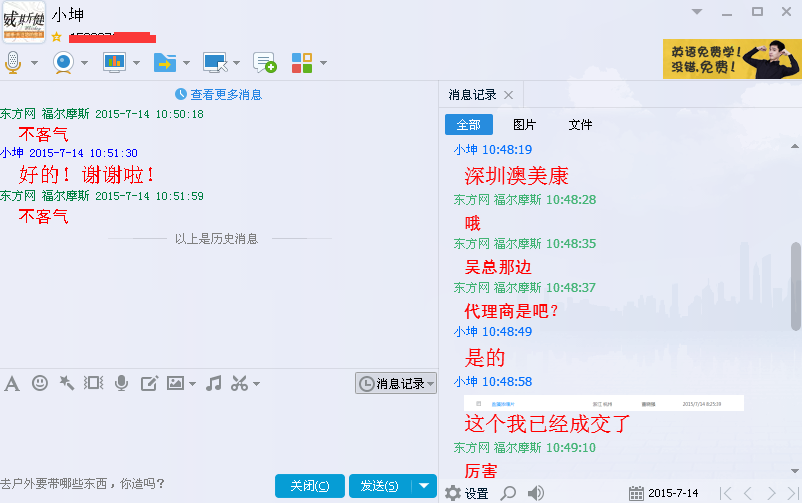Image resolution: width=802 pixels, height=503 pixels.
Task: Expand the apps grid dropdown arrow
Action: tap(324, 63)
